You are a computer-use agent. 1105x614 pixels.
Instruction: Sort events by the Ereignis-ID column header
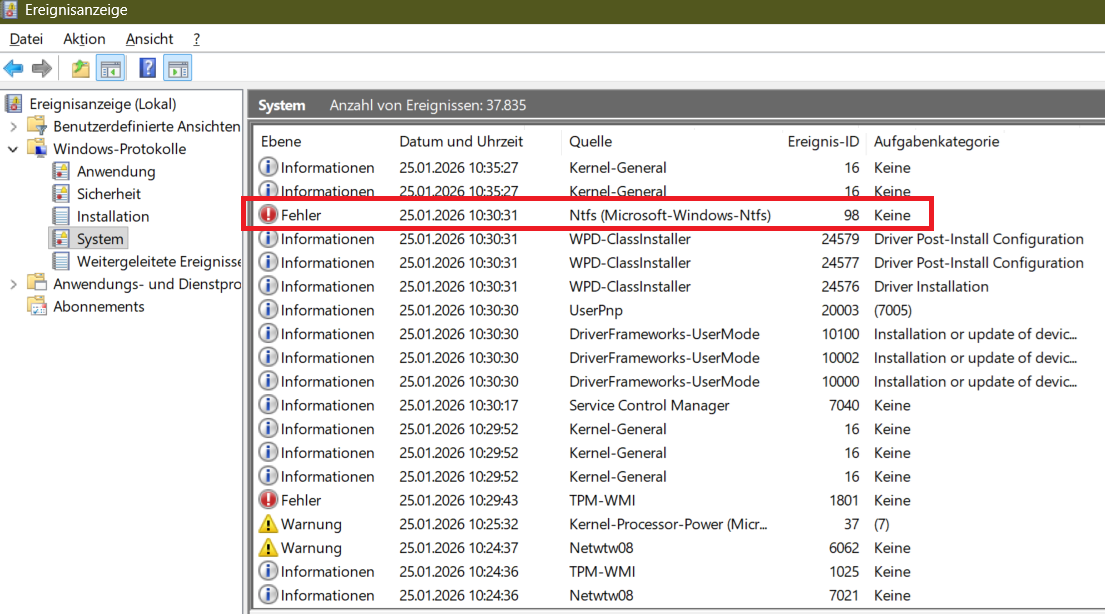[822, 141]
